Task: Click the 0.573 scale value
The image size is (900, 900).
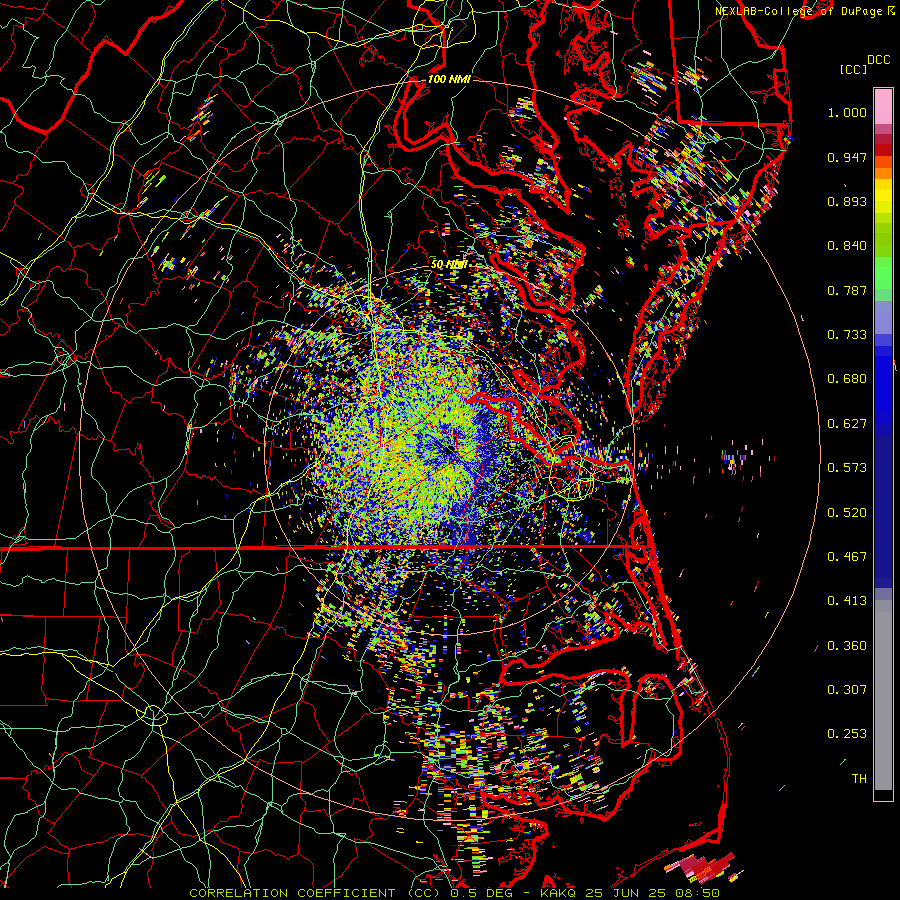Action: click(x=847, y=468)
